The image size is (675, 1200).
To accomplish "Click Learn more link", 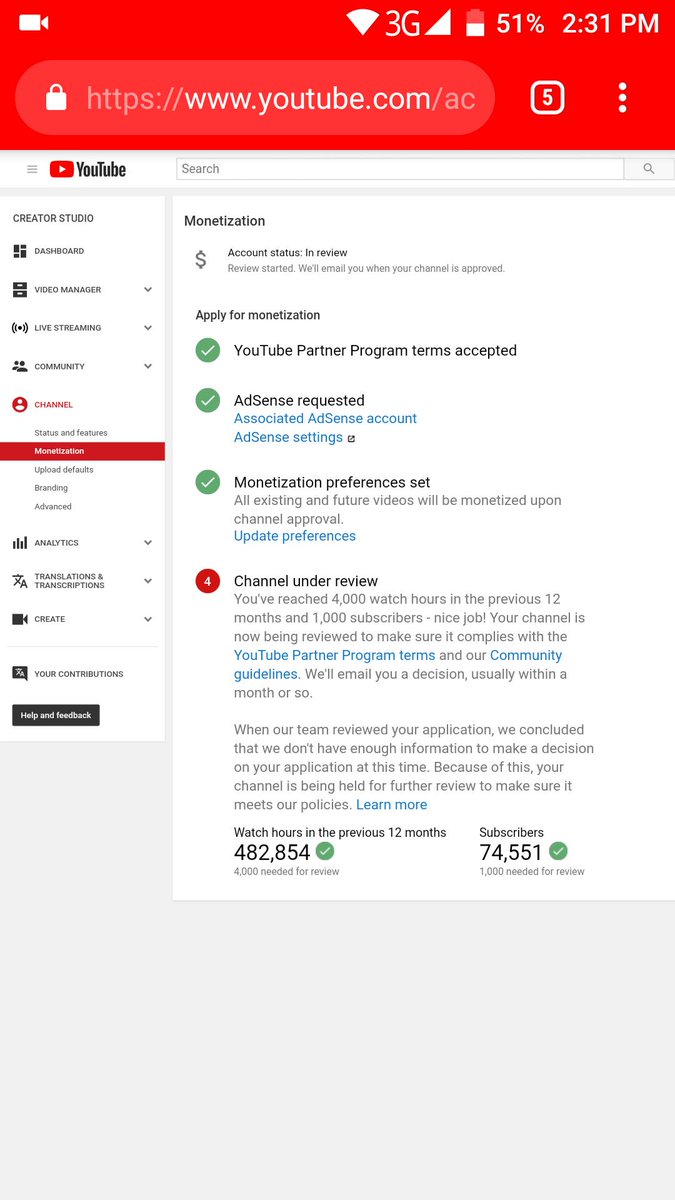I will [x=392, y=804].
